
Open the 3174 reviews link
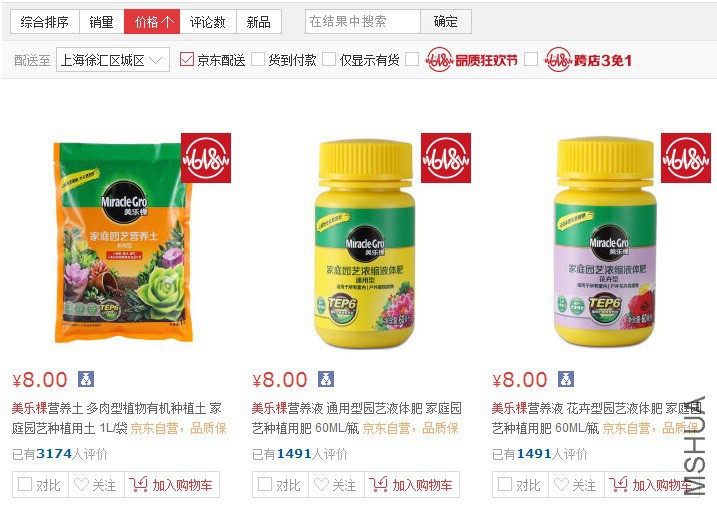pos(54,454)
